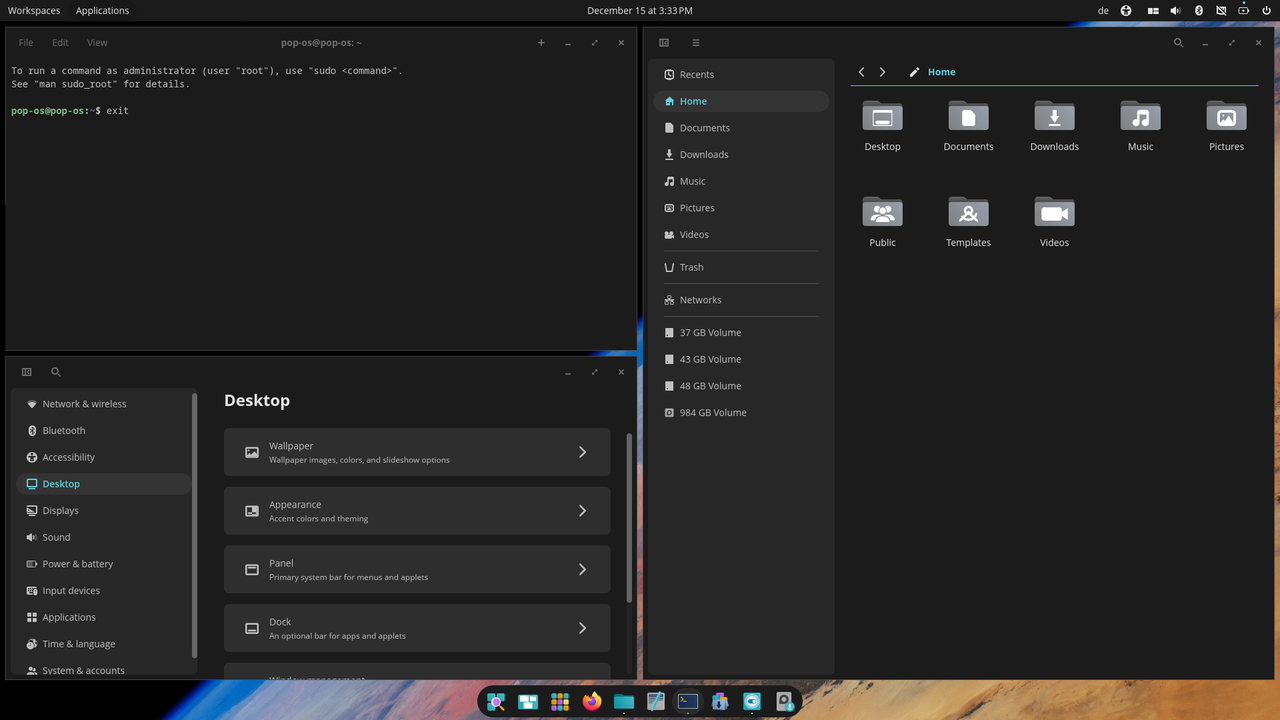Open the 'de' keyboard layout selector

1103,10
